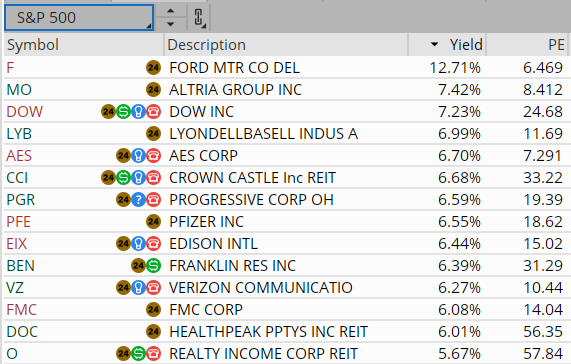Click the 24 icon in VZ row

[123, 288]
